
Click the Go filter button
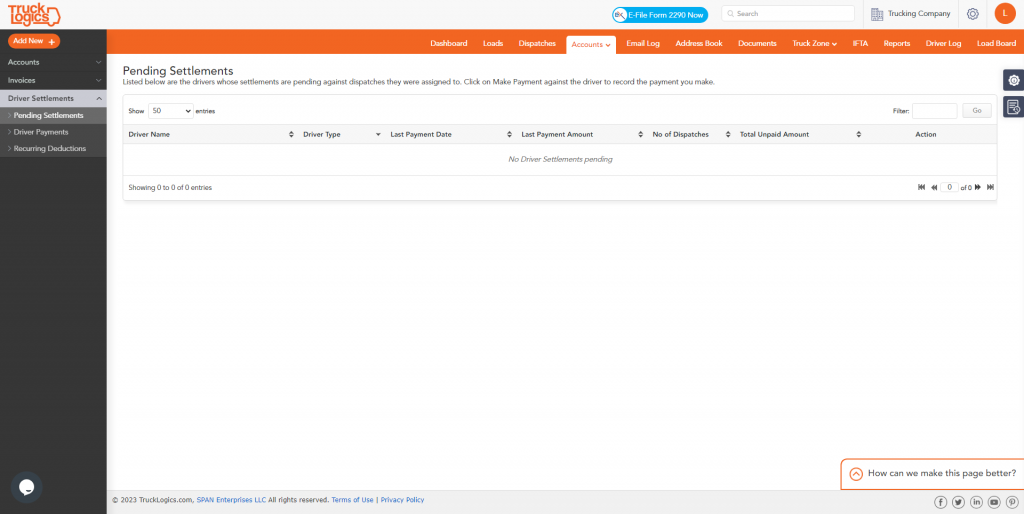(x=977, y=111)
